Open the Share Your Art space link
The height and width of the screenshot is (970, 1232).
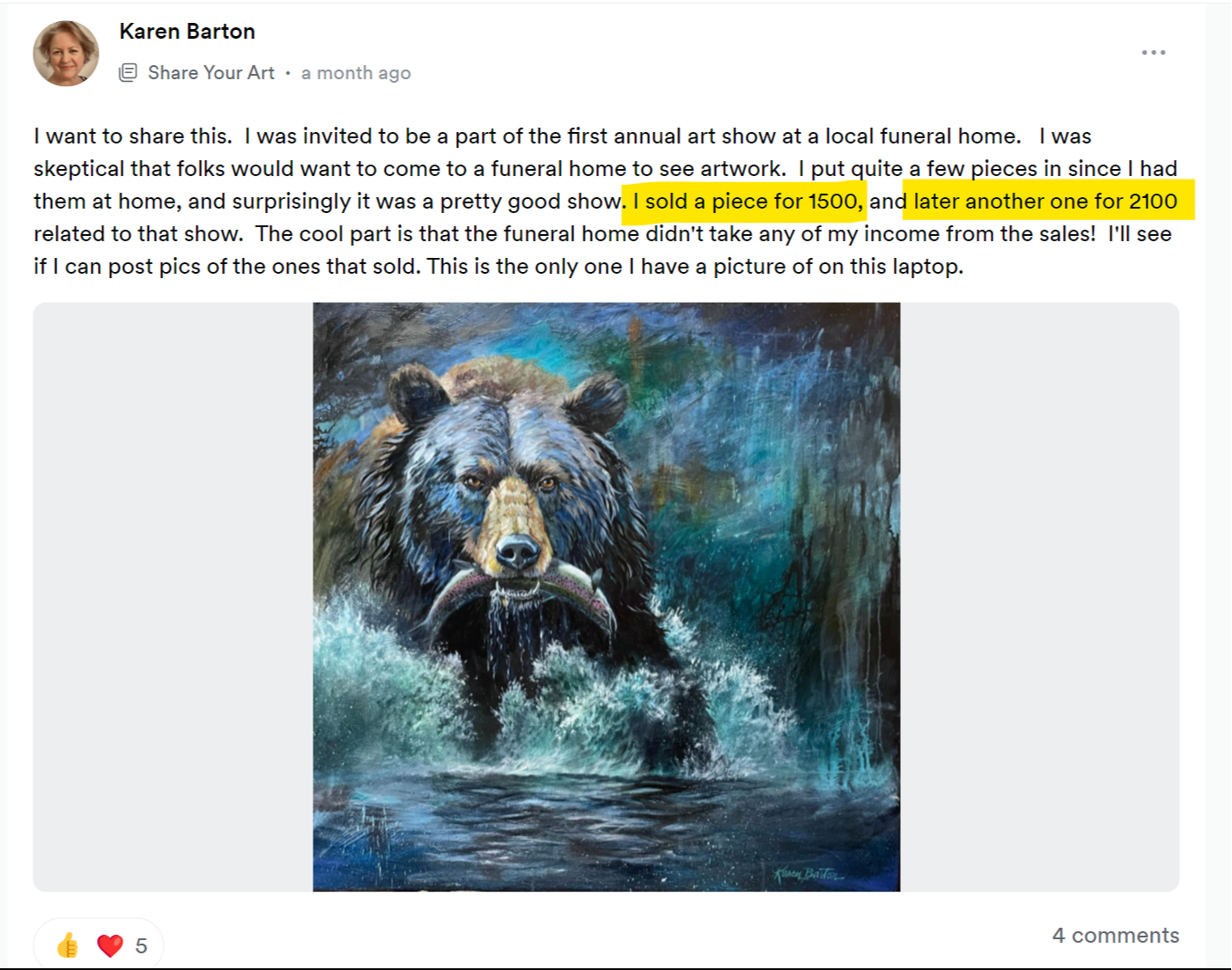pos(211,73)
